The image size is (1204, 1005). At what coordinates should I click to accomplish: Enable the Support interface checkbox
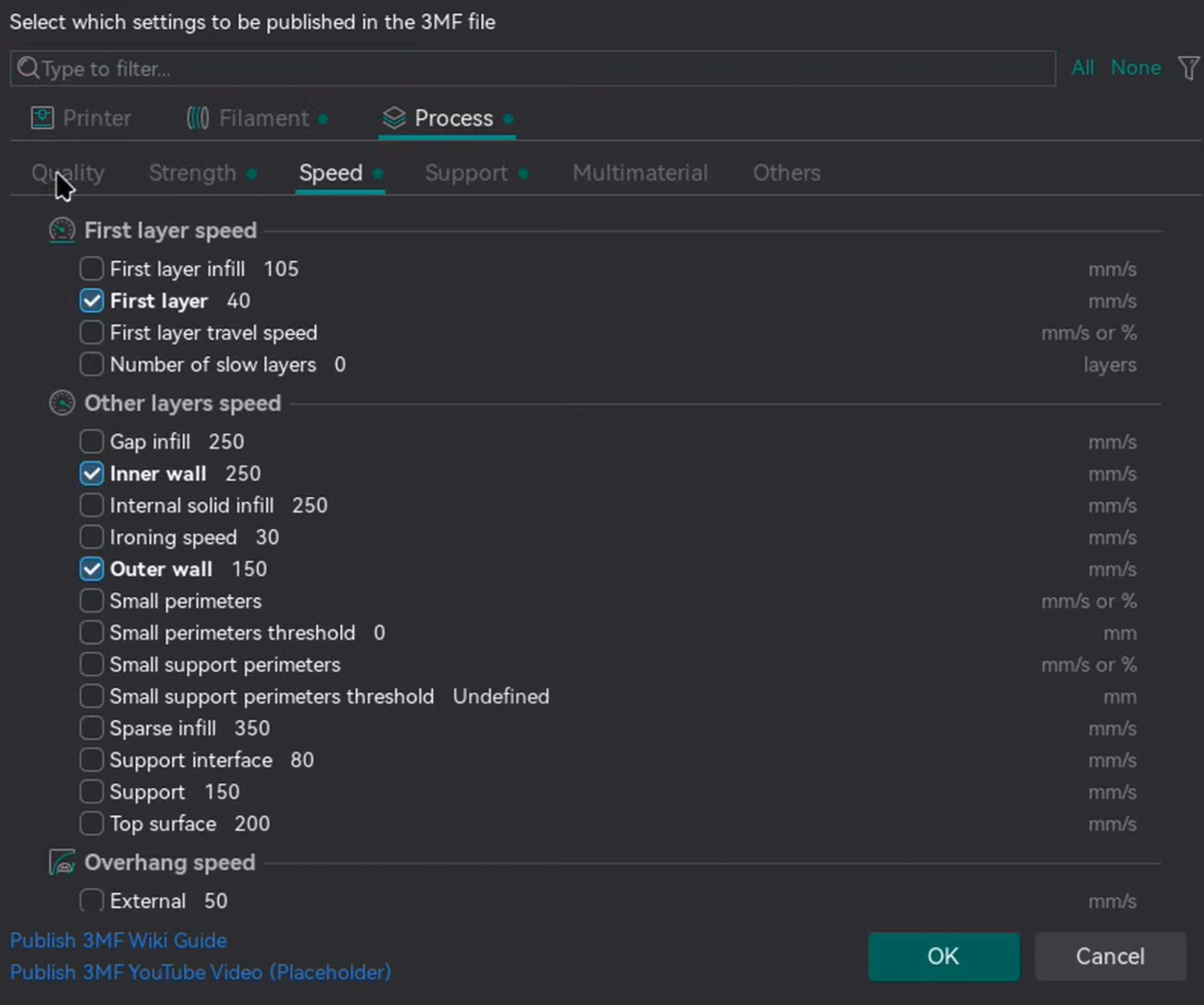[91, 760]
